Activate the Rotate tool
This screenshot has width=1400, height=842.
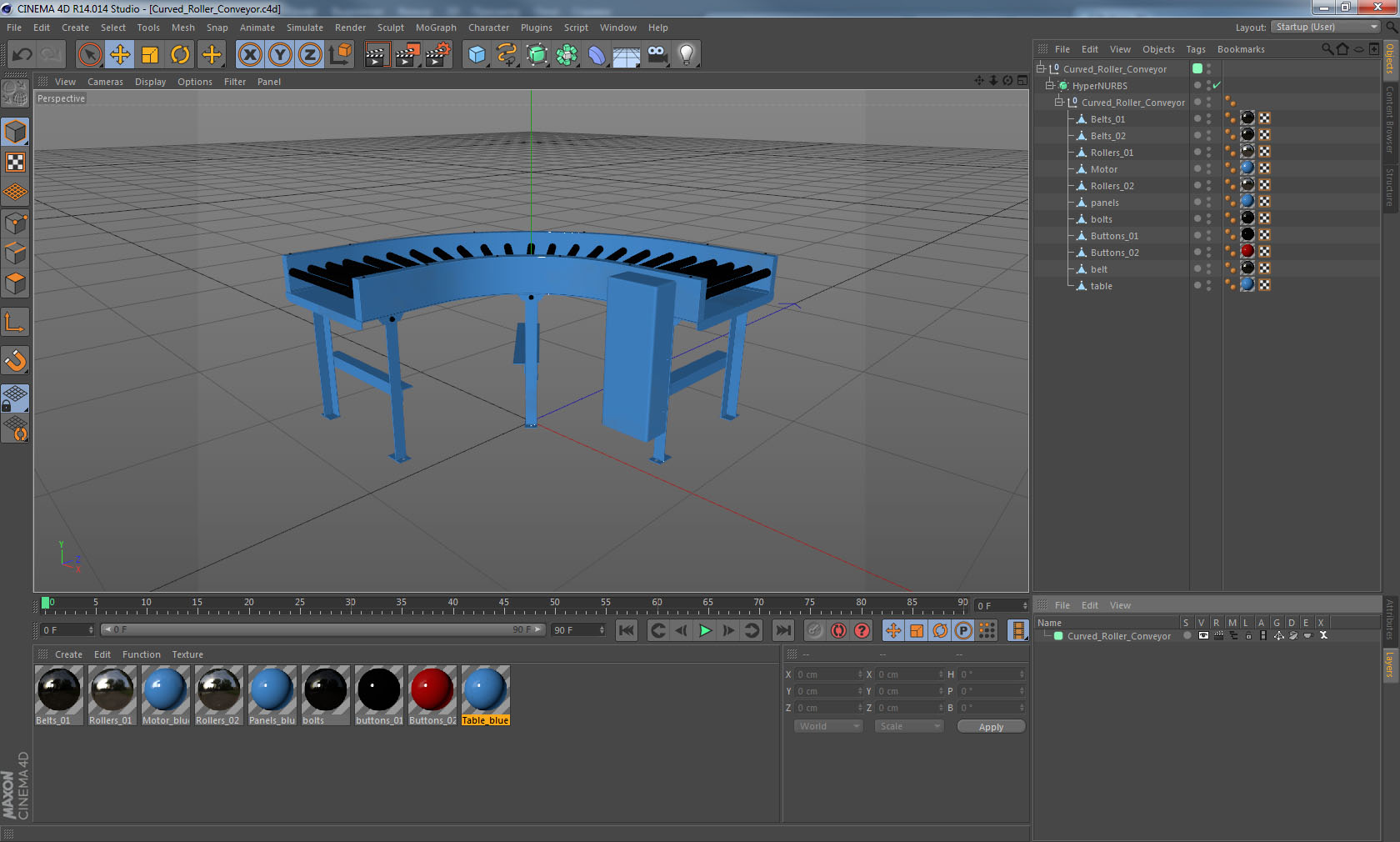click(x=180, y=55)
